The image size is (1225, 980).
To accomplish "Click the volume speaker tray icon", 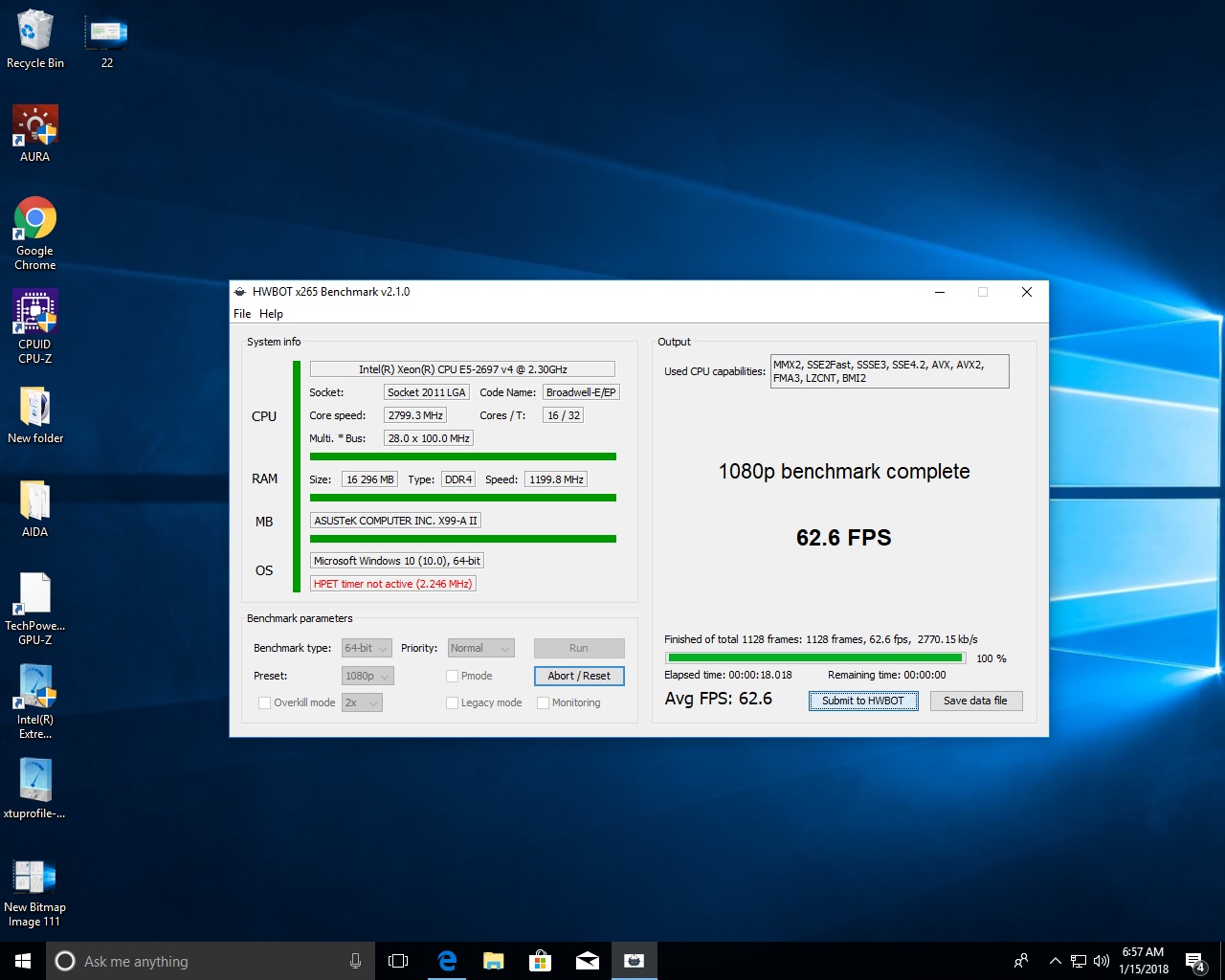I will pyautogui.click(x=1102, y=961).
